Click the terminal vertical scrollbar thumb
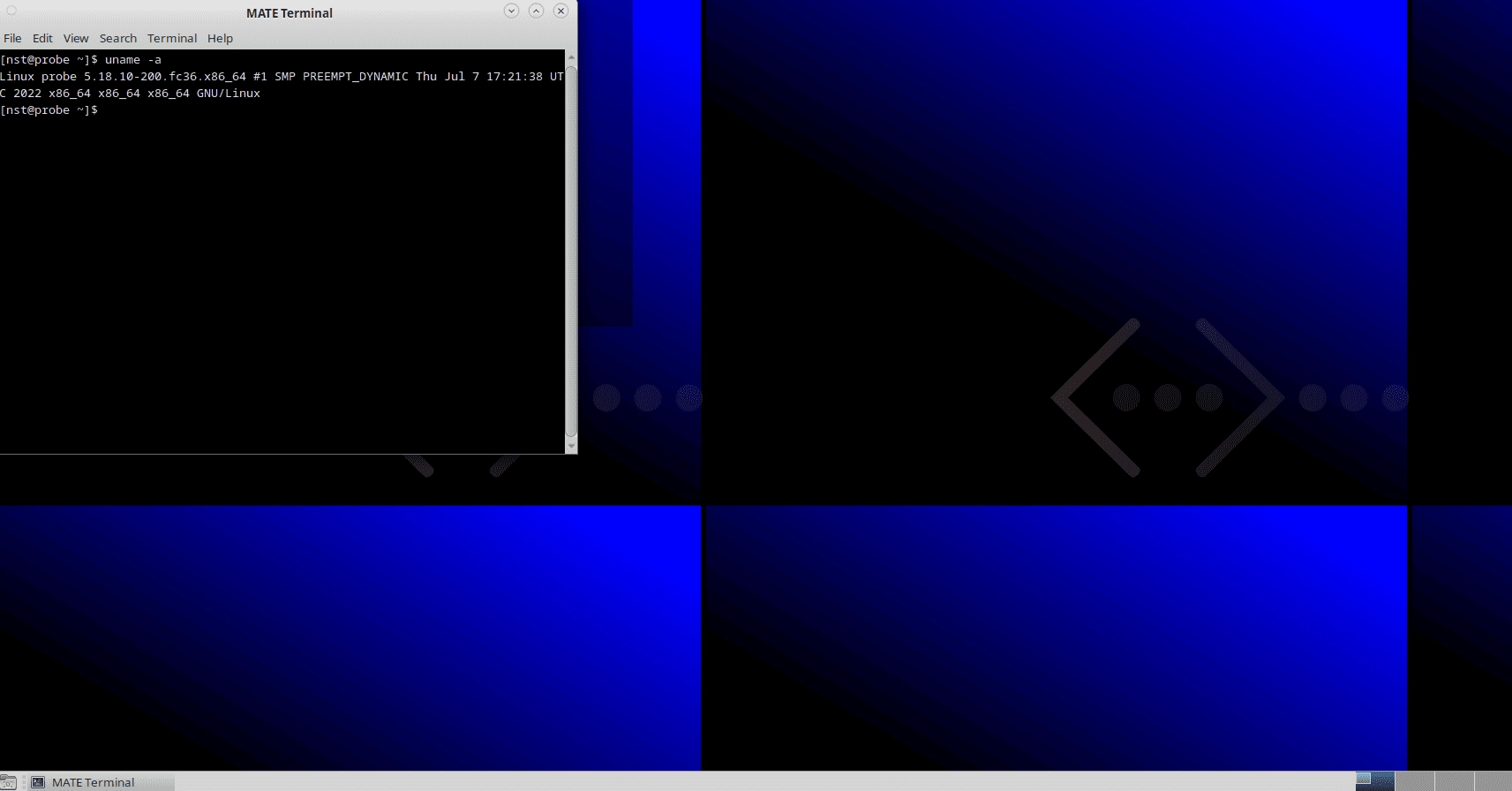 pyautogui.click(x=571, y=252)
